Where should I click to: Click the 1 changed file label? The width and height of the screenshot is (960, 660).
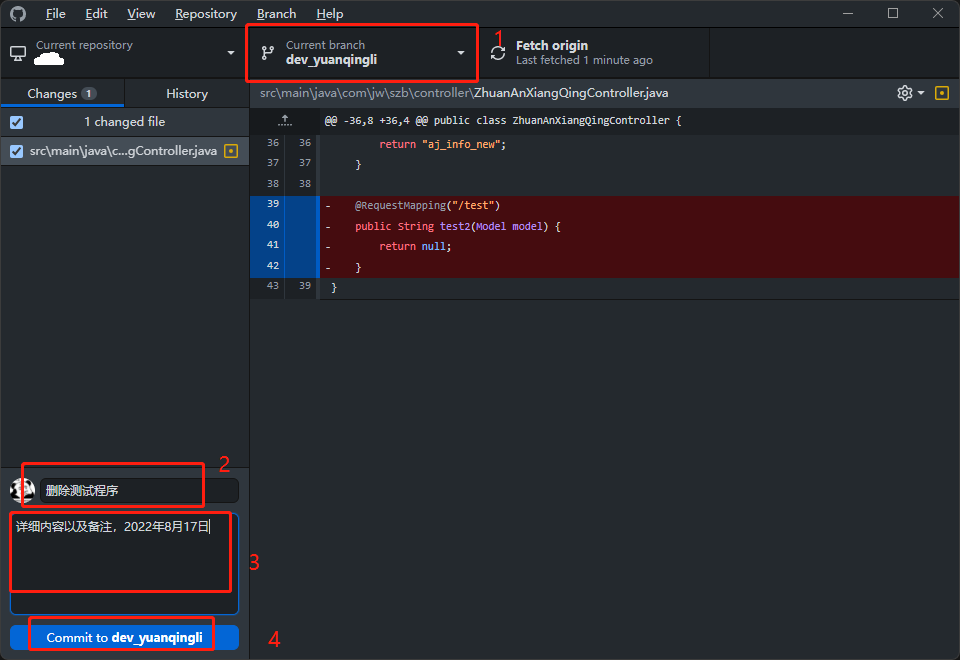(x=125, y=122)
